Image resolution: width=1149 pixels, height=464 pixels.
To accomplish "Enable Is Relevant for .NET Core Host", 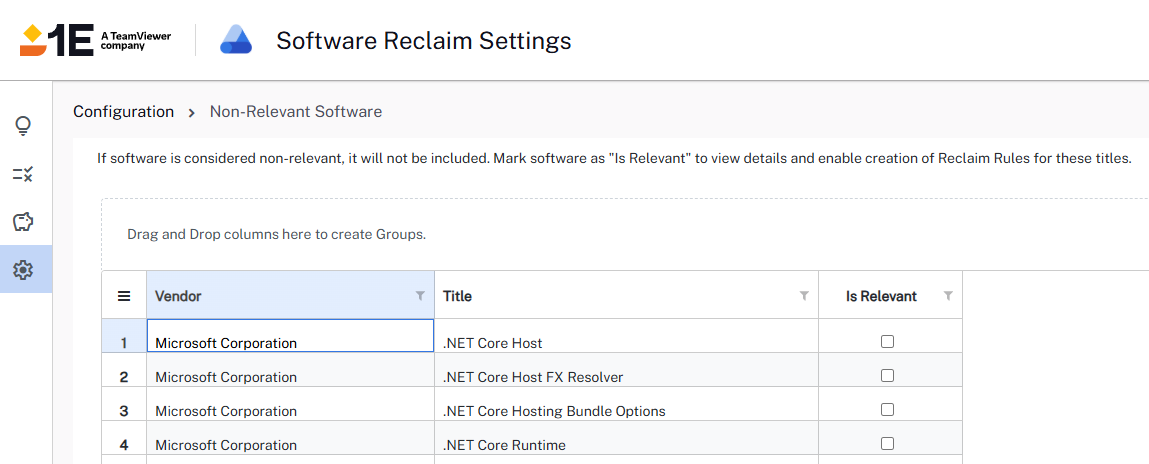I will [887, 342].
